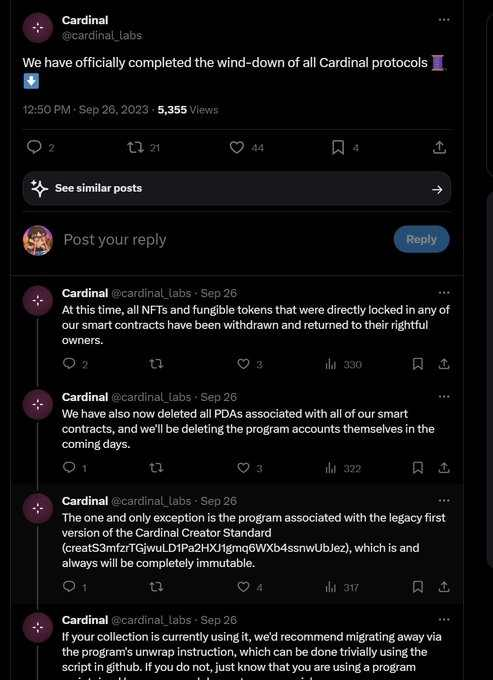Open more options on main Cardinal post

click(444, 20)
